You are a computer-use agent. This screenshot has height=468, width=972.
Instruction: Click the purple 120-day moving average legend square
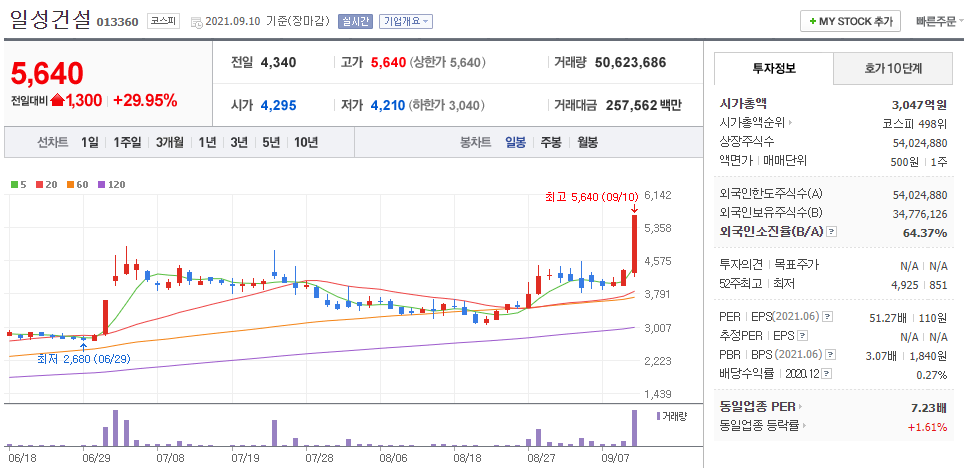click(102, 184)
